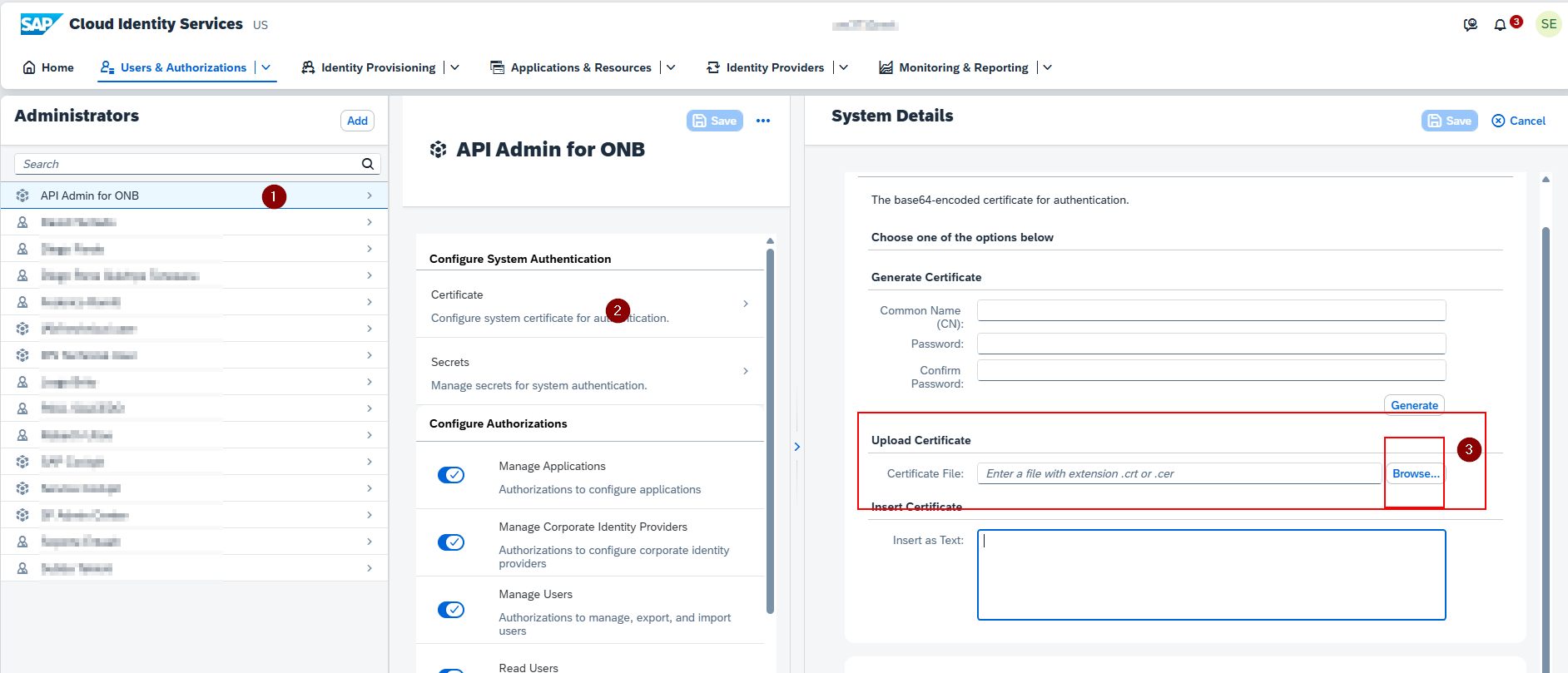The width and height of the screenshot is (1568, 673).
Task: Cancel System Details changes
Action: 1518,121
